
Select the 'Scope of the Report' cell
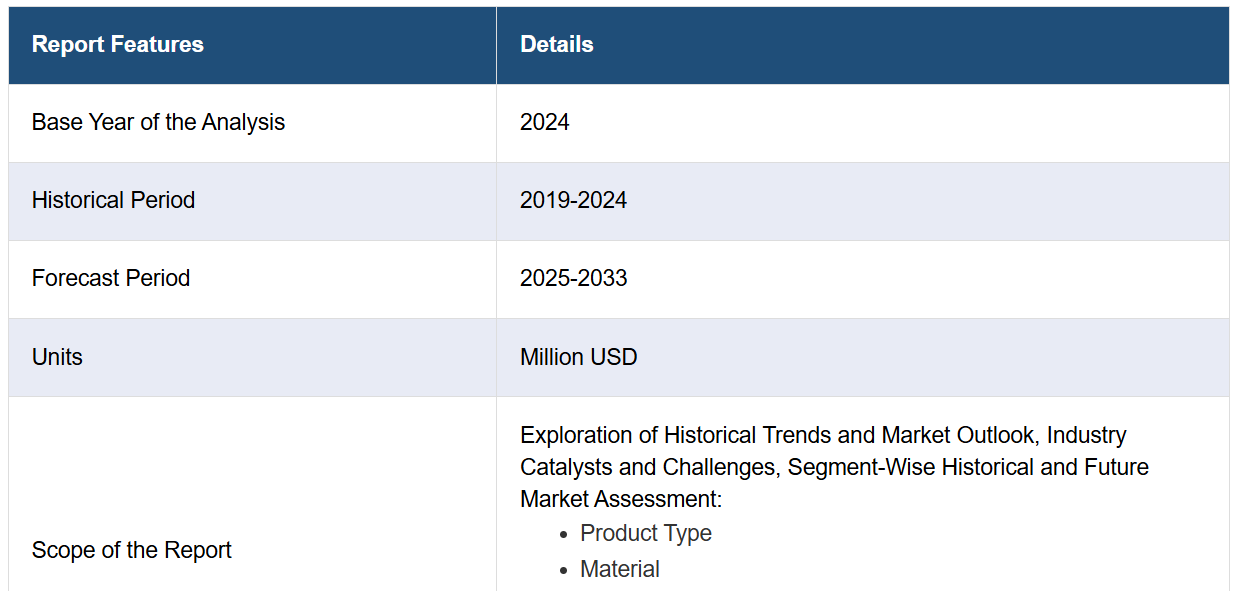(x=252, y=494)
